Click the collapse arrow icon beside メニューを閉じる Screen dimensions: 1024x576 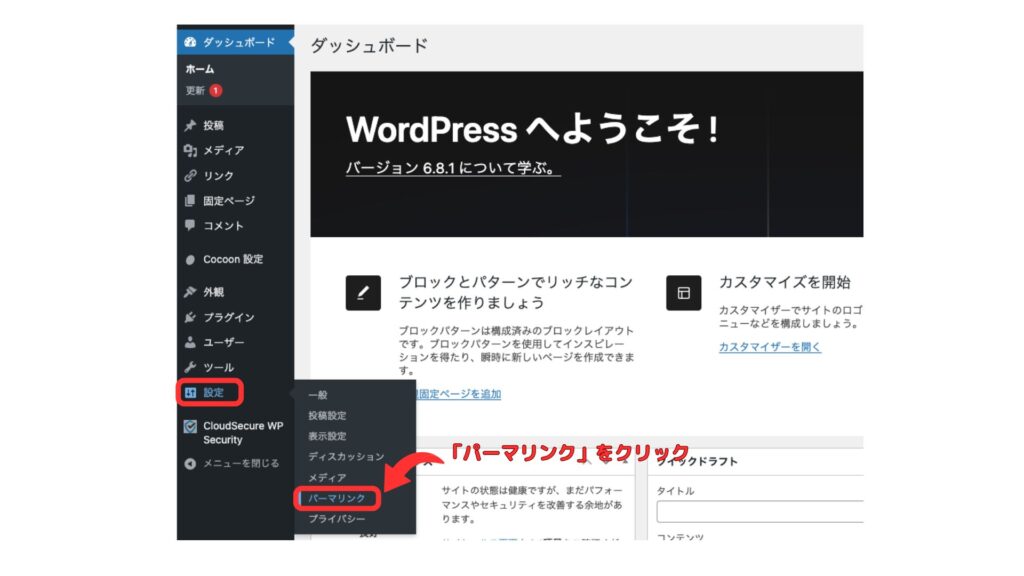(190, 464)
